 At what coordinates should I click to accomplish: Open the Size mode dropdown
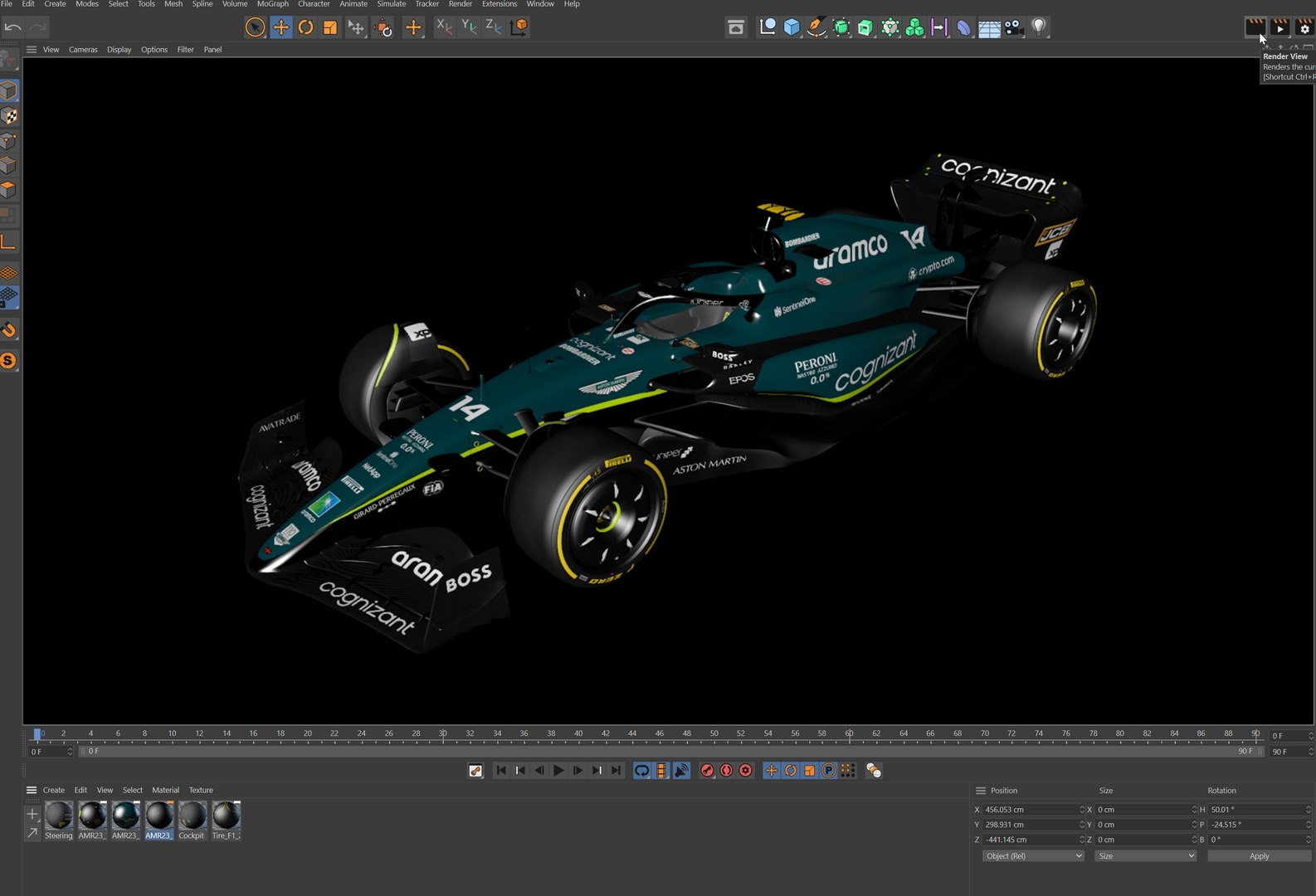click(1145, 856)
